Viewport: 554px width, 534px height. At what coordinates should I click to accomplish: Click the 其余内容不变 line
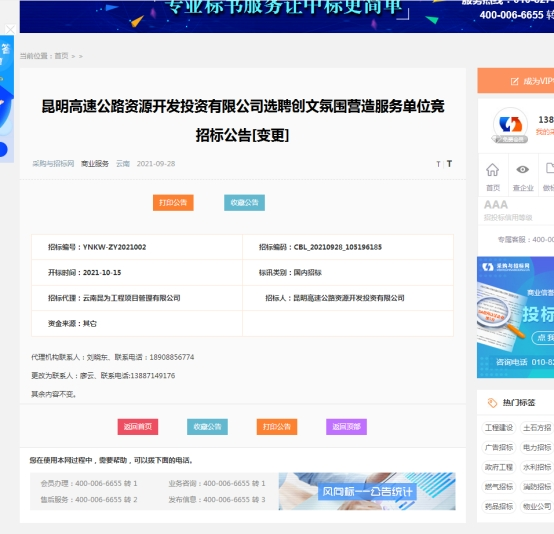coord(54,394)
